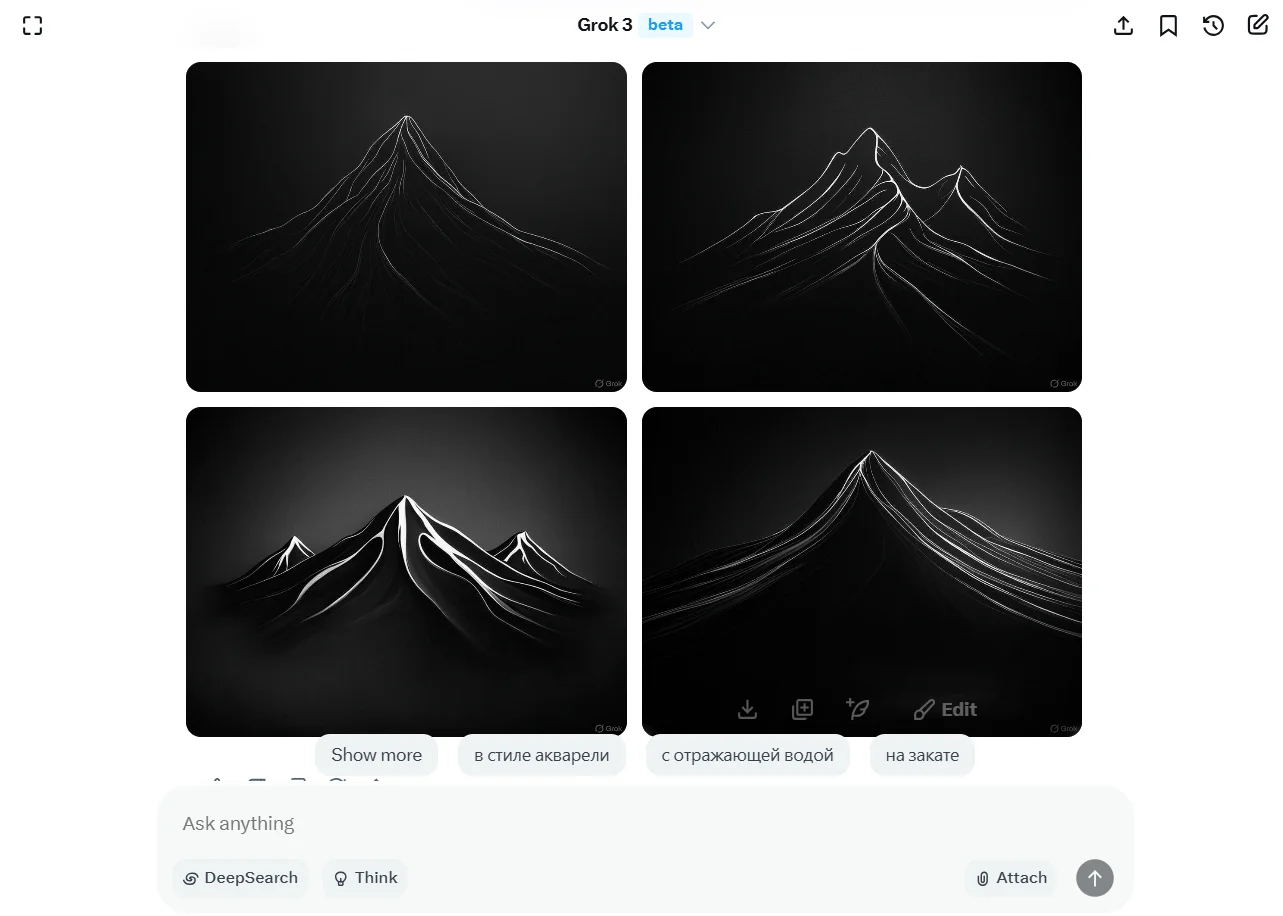Viewport: 1283px width, 916px height.
Task: Choose the "на закате" suggestion chip
Action: click(922, 755)
